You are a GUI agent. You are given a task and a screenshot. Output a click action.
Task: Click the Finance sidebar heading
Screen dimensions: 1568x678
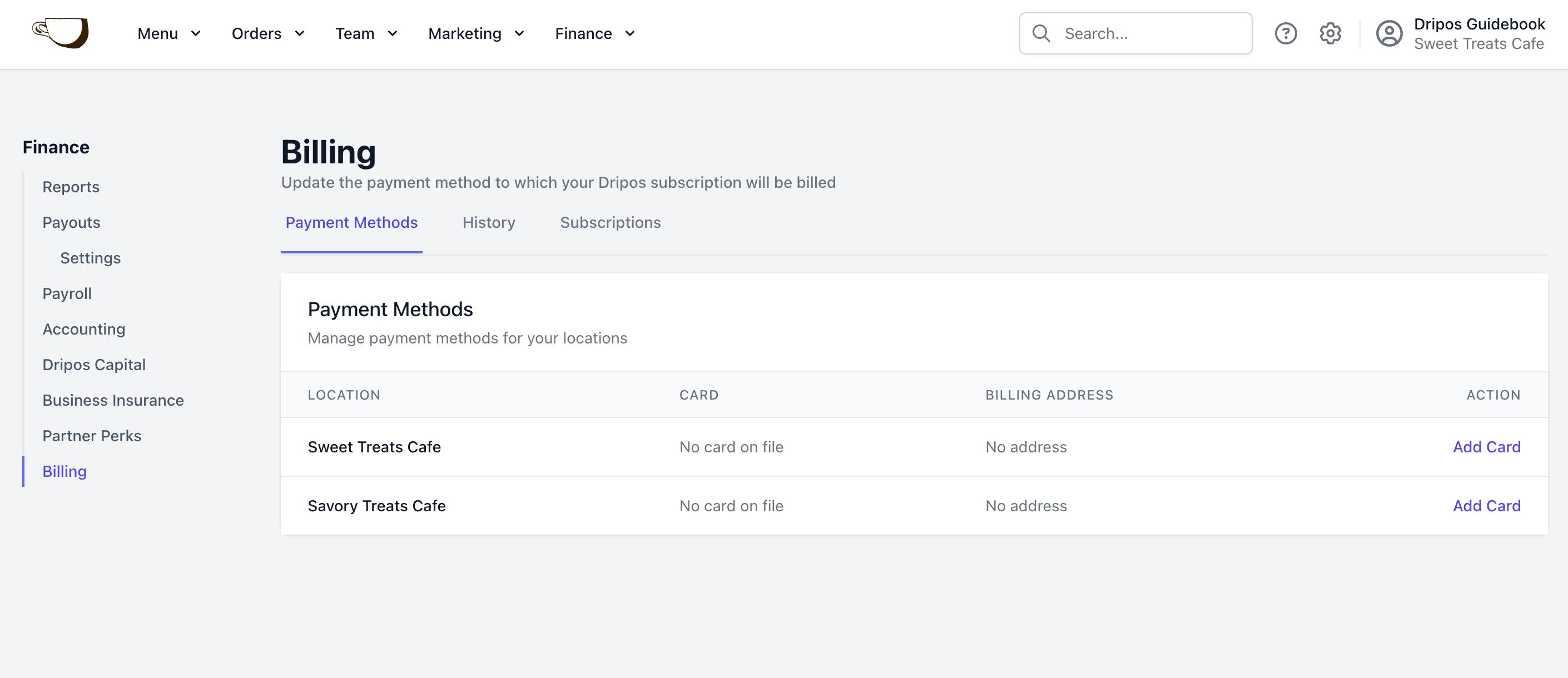point(56,147)
